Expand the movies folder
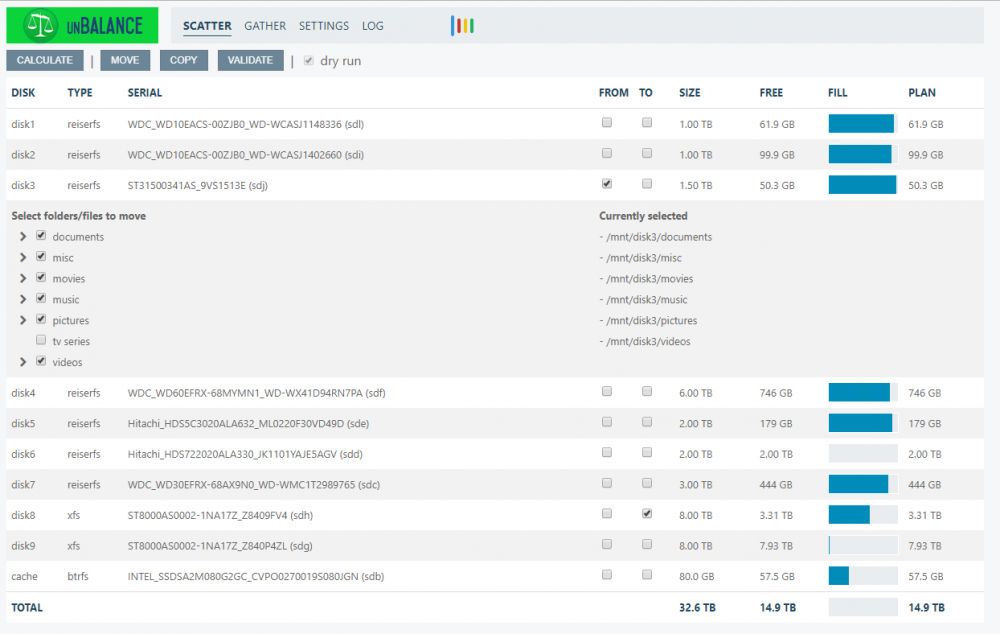 click(x=23, y=279)
